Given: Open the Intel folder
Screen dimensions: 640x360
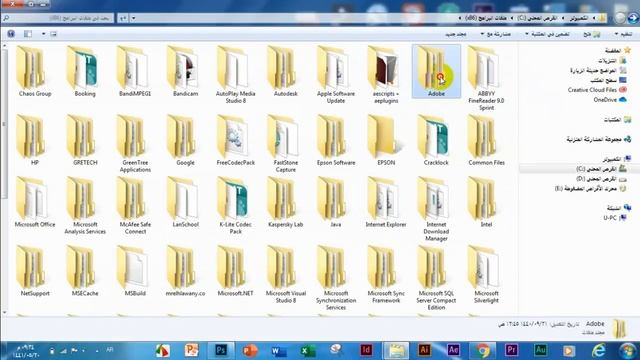Looking at the screenshot, I should click(486, 202).
